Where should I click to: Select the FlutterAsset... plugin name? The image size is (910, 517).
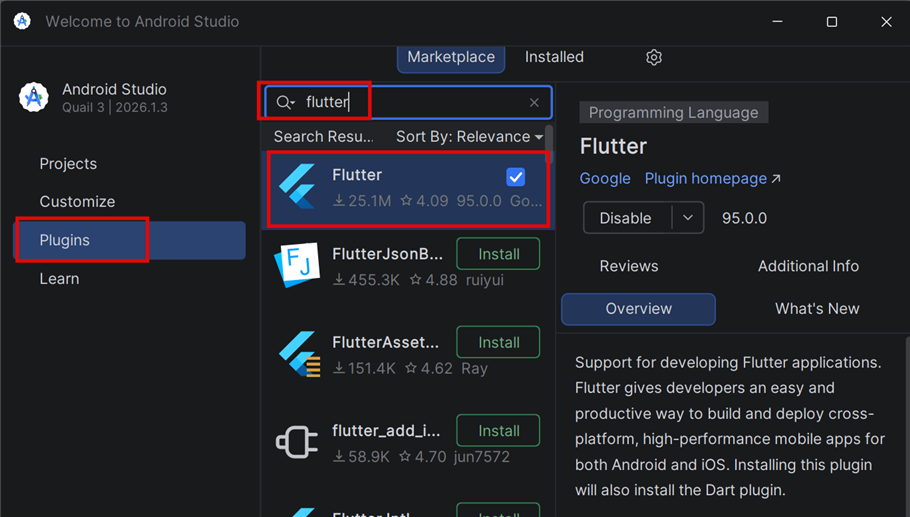coord(385,342)
